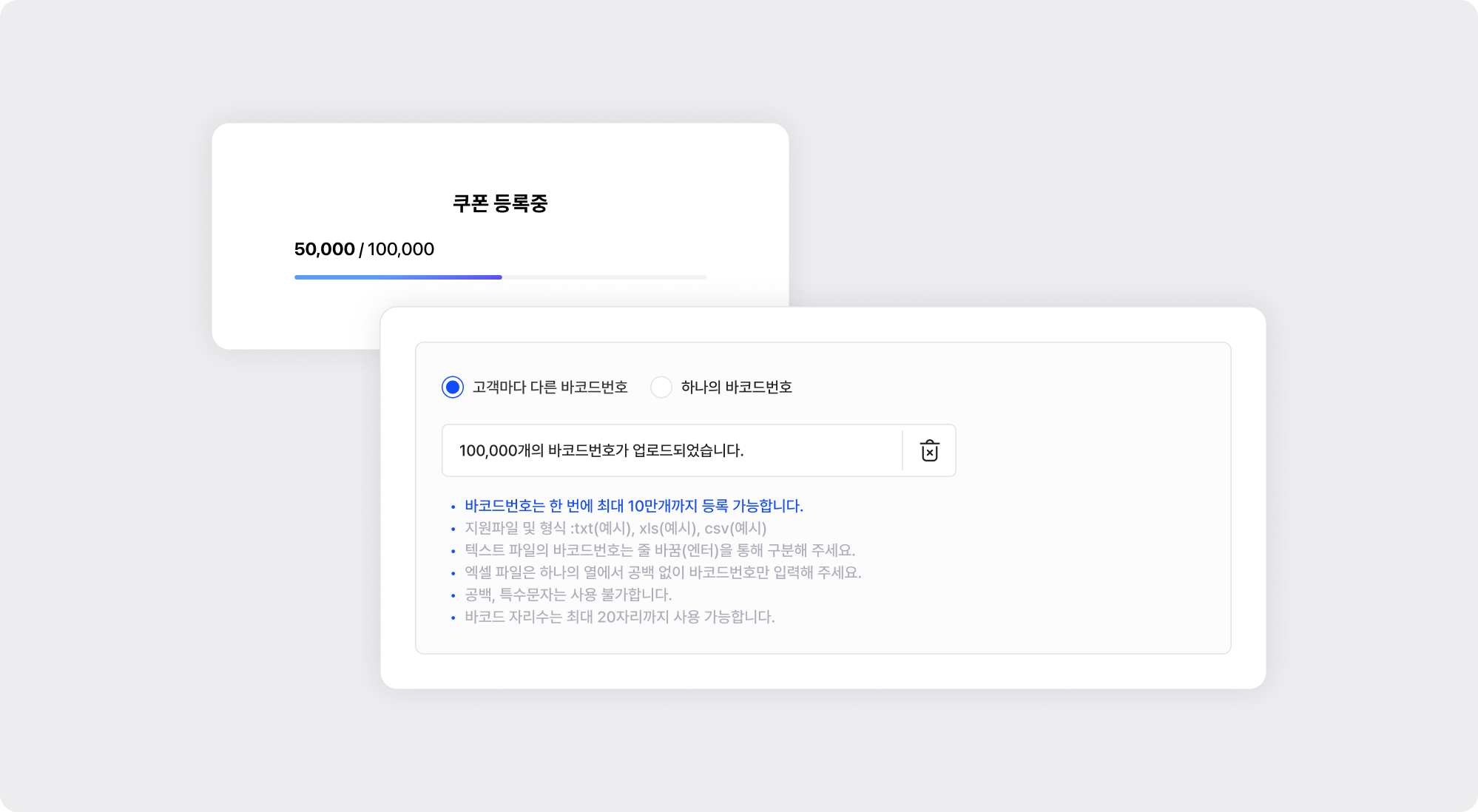Click the 텍스트 파일 줄 바꿈 guideline line
This screenshot has height=812, width=1478.
click(659, 550)
